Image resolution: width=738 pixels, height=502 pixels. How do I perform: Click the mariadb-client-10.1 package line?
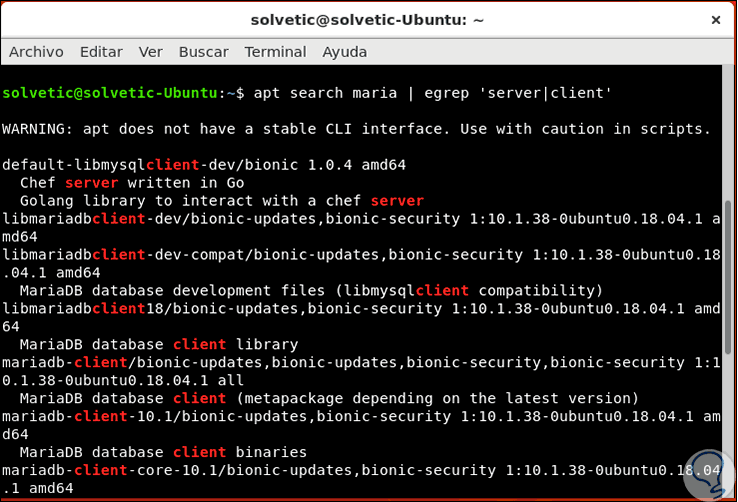coord(361,416)
